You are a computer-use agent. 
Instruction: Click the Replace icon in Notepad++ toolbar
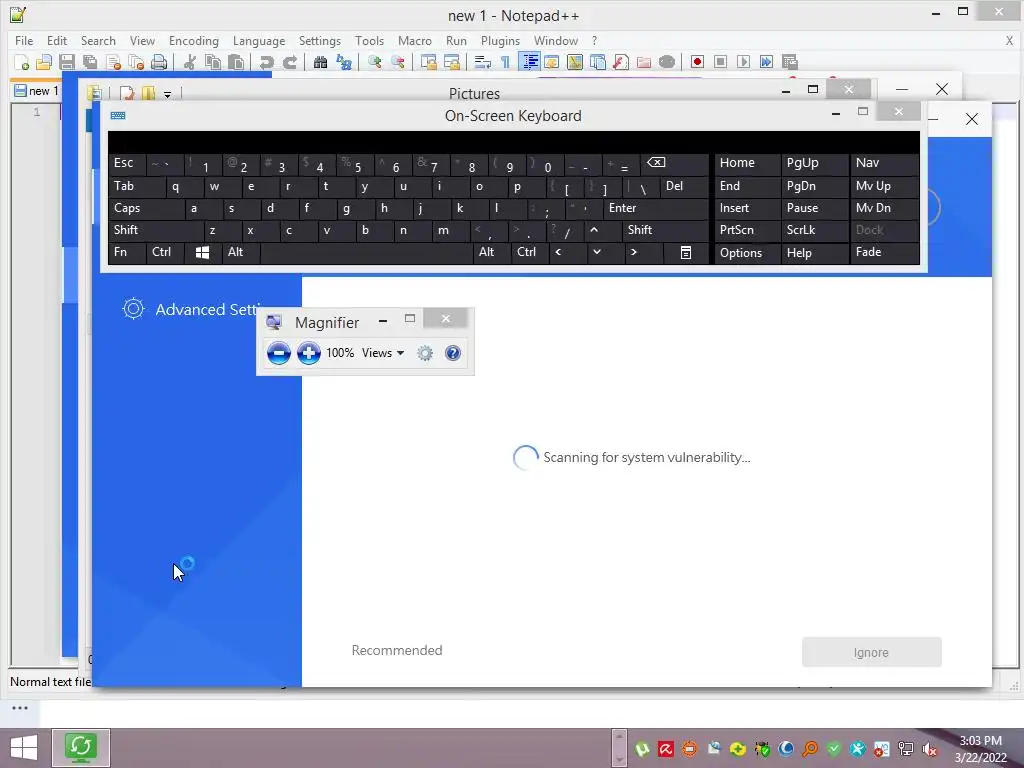click(x=344, y=62)
